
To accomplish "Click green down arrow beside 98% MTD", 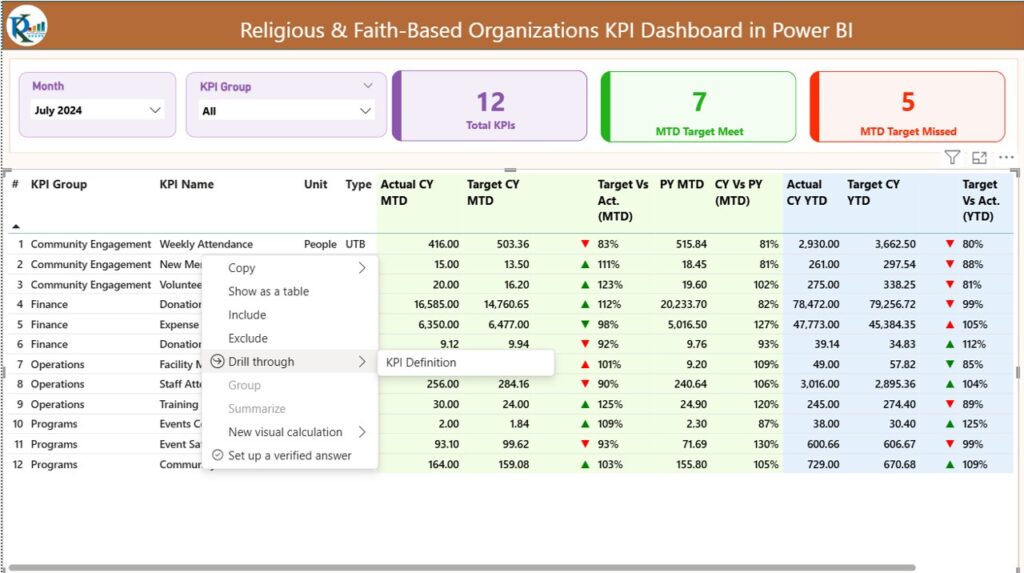I will pyautogui.click(x=585, y=324).
